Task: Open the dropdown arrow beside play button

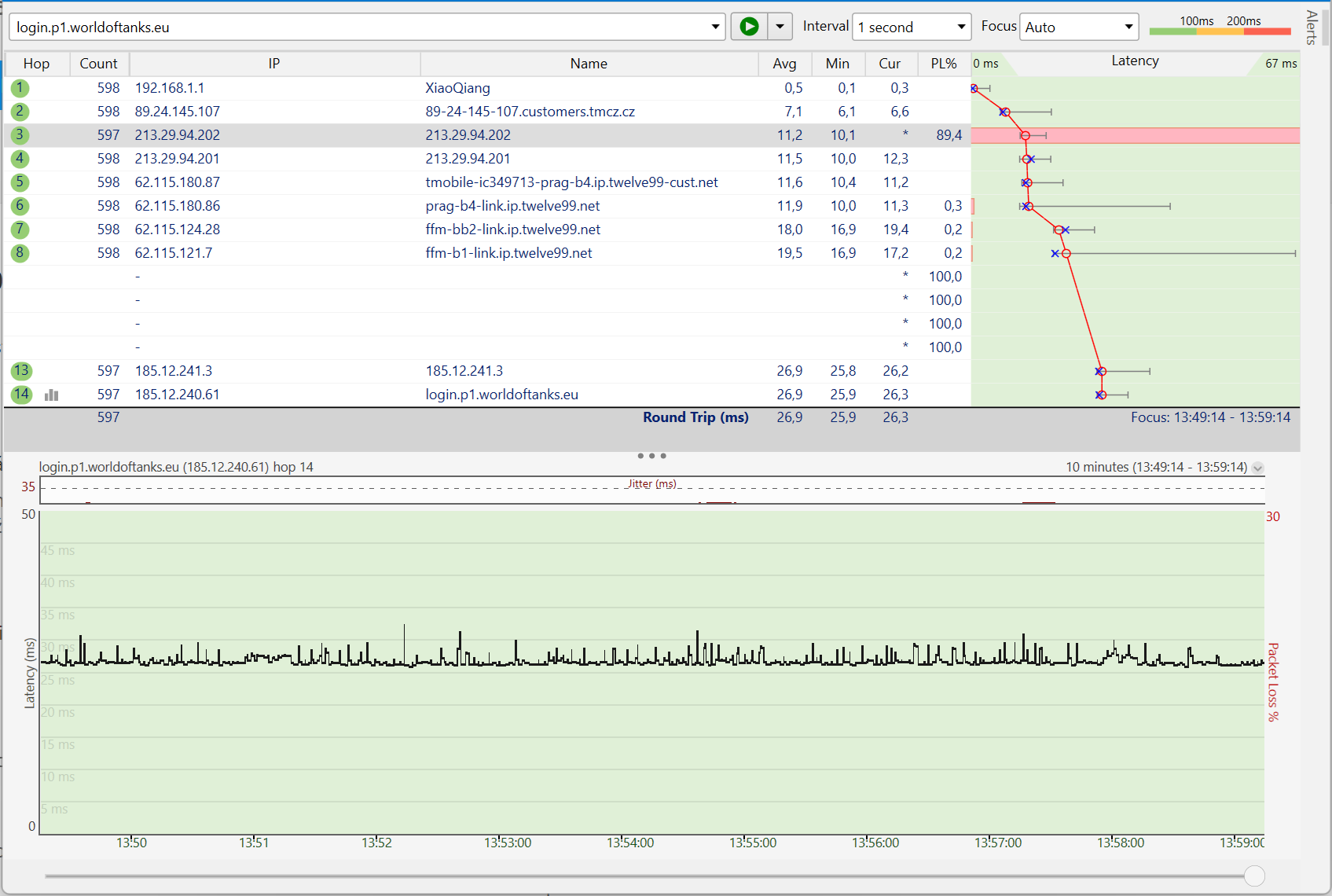Action: coord(780,27)
